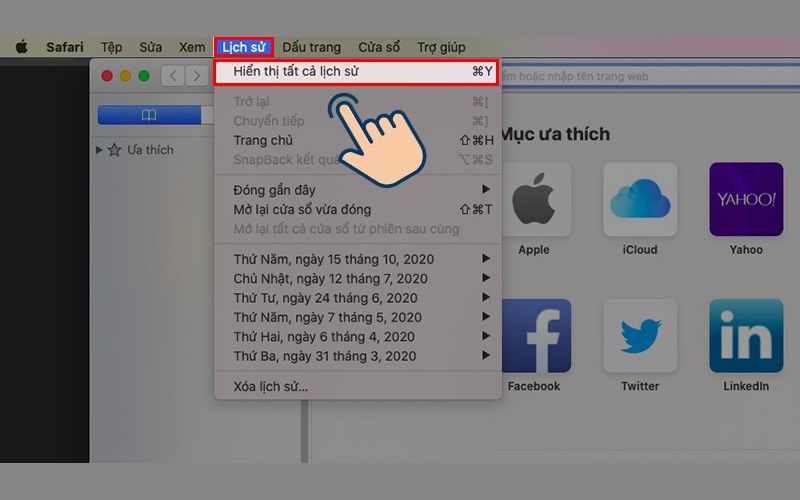Open the Apple favorites icon

534,200
